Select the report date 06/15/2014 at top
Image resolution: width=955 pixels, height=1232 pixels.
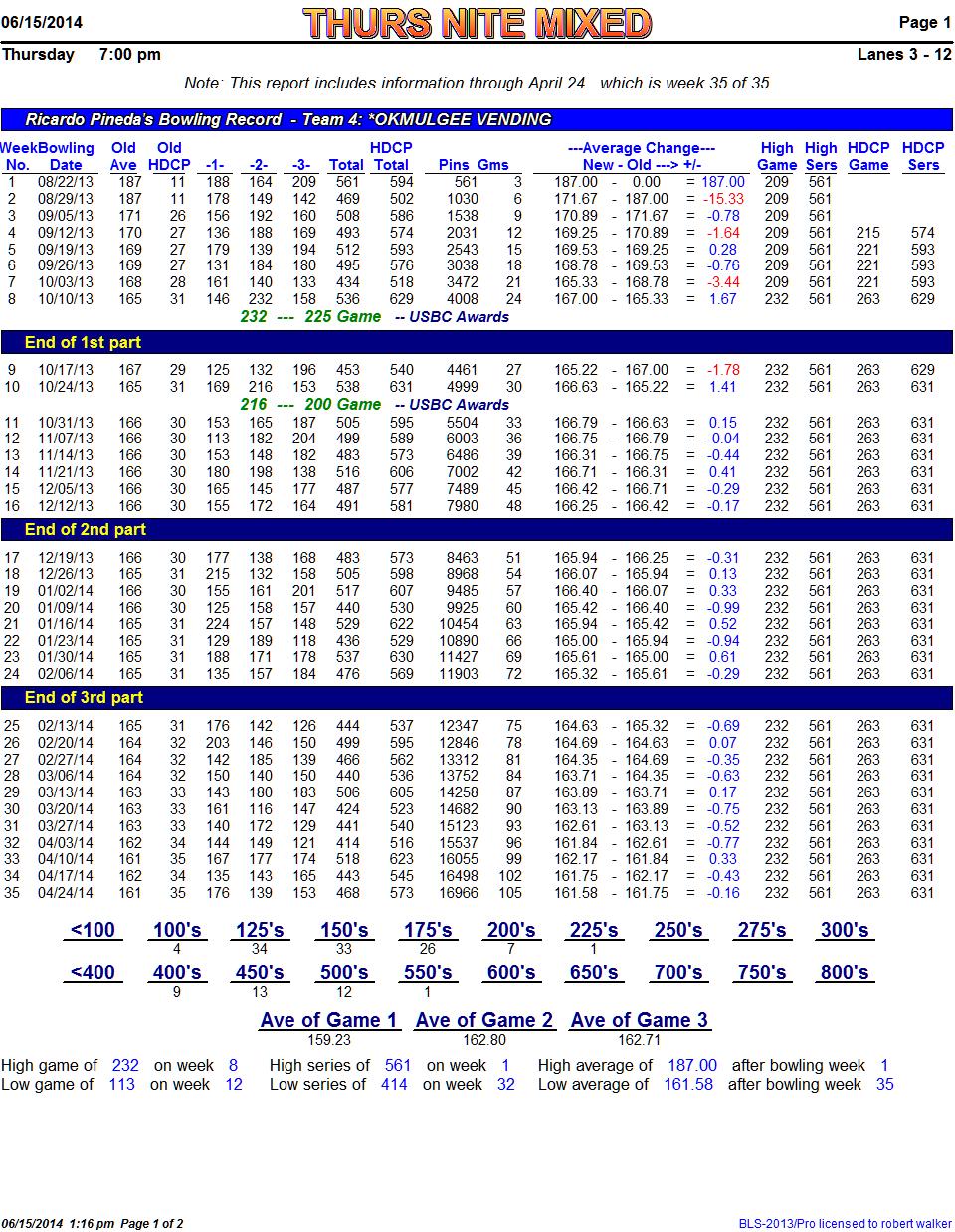[43, 22]
